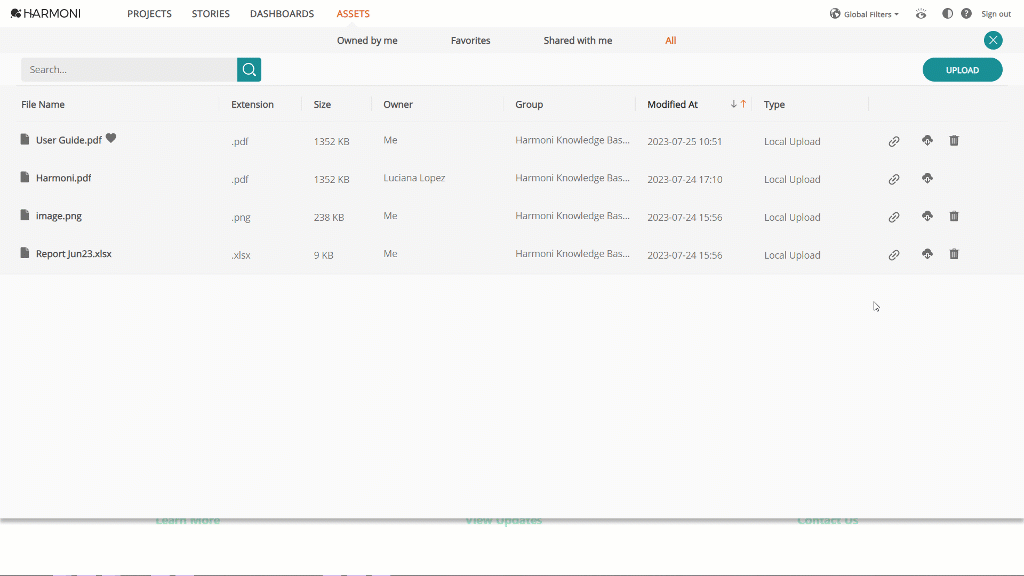Copy link for User Guide.pdf

[894, 141]
